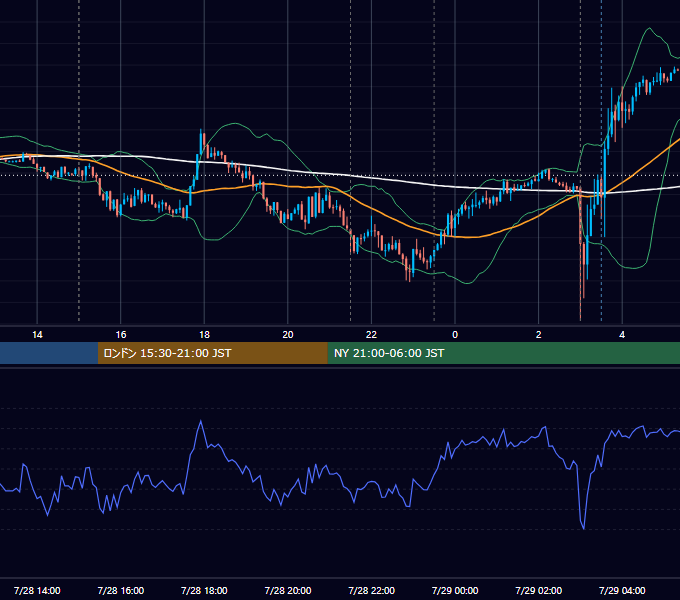
Task: Click the 7/29 00:00 time label
Action: point(455,590)
